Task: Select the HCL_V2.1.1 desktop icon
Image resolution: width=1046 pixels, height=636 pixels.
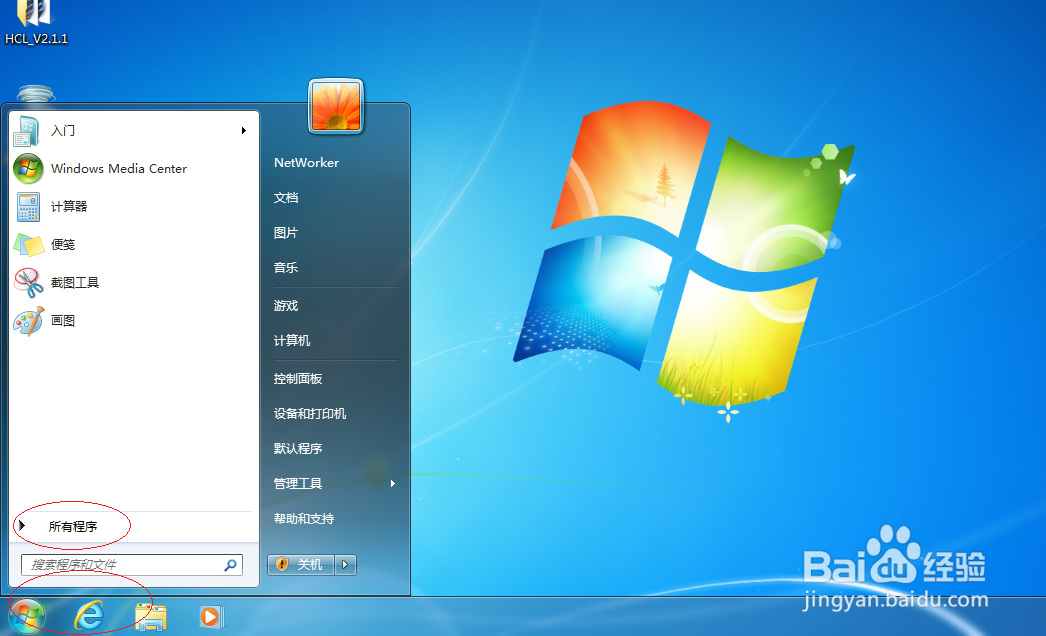Action: [x=35, y=12]
